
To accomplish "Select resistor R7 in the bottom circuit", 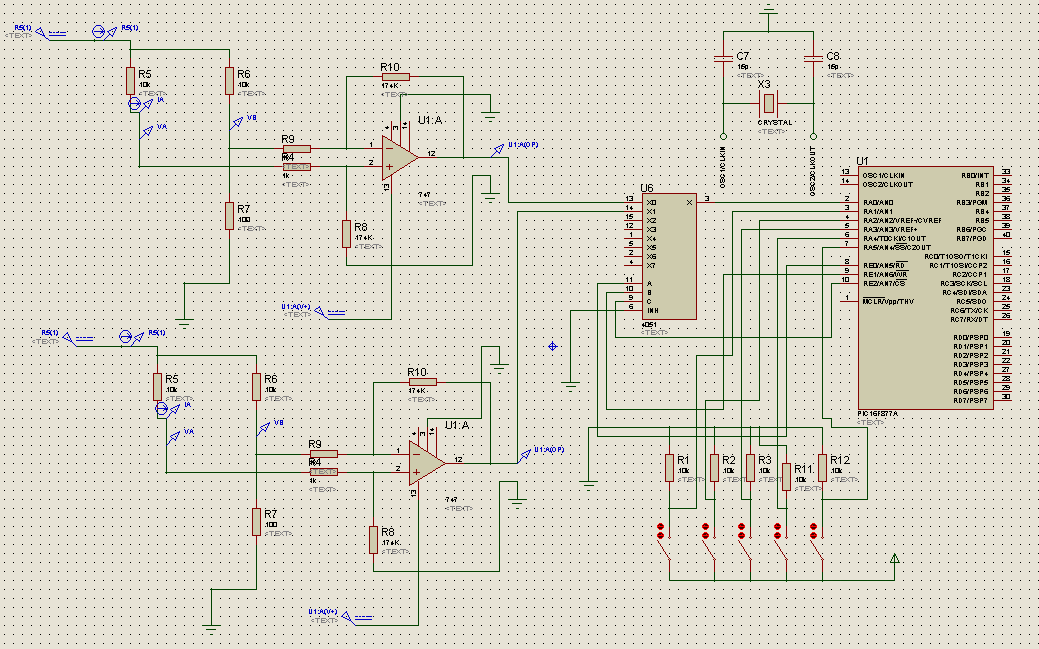I will (256, 521).
